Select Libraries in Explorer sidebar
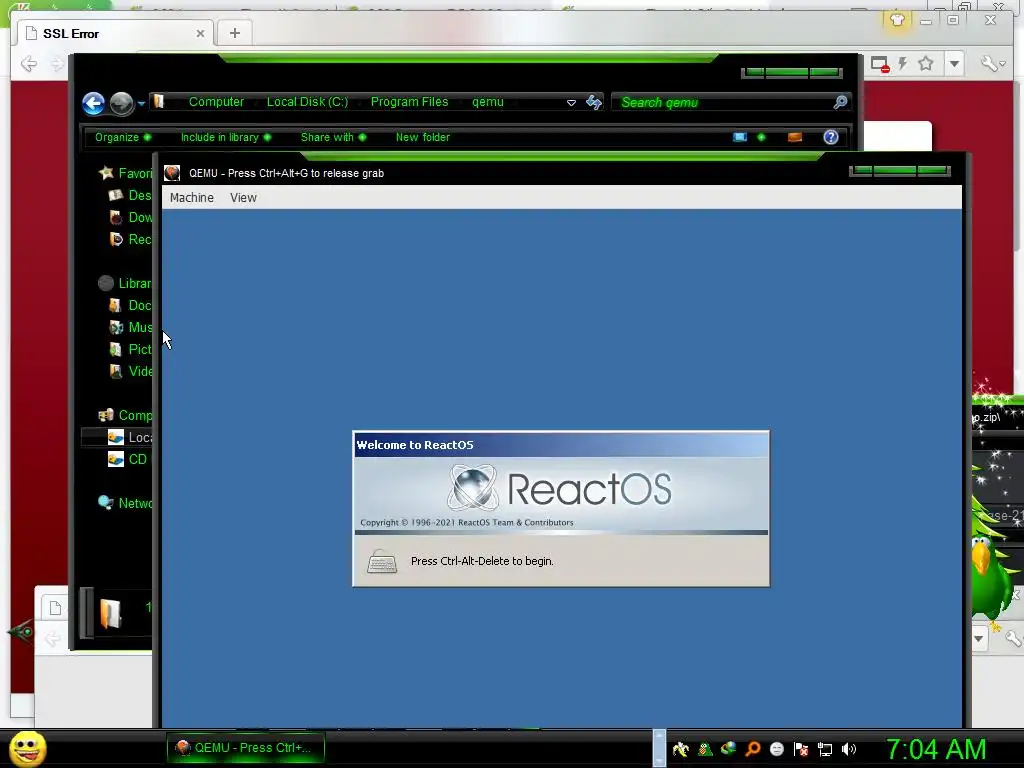Viewport: 1024px width, 768px height. 124,283
